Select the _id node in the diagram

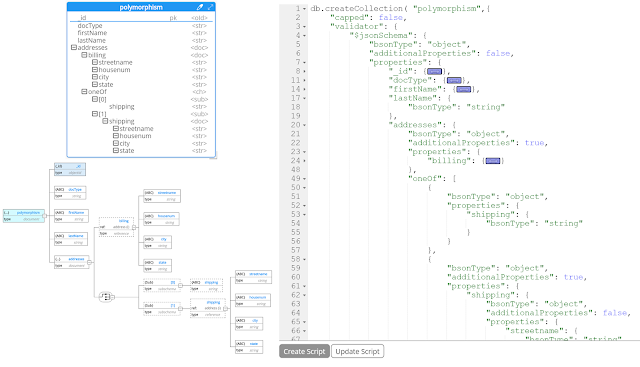[70, 169]
